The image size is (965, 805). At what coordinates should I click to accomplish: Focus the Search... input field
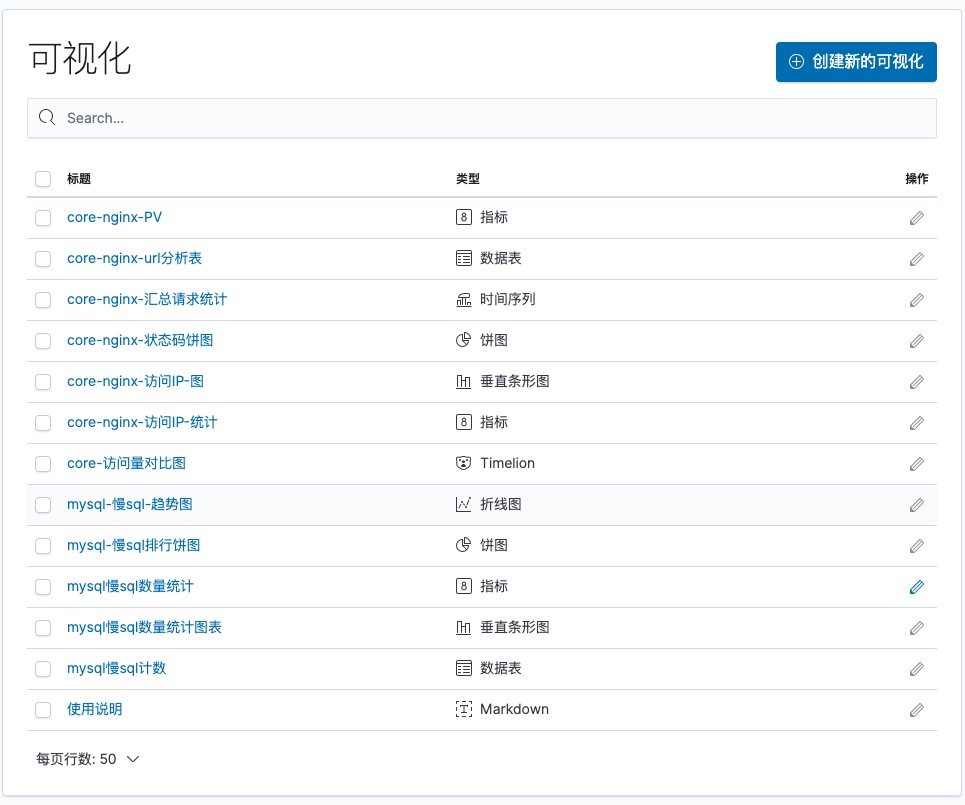(x=482, y=118)
